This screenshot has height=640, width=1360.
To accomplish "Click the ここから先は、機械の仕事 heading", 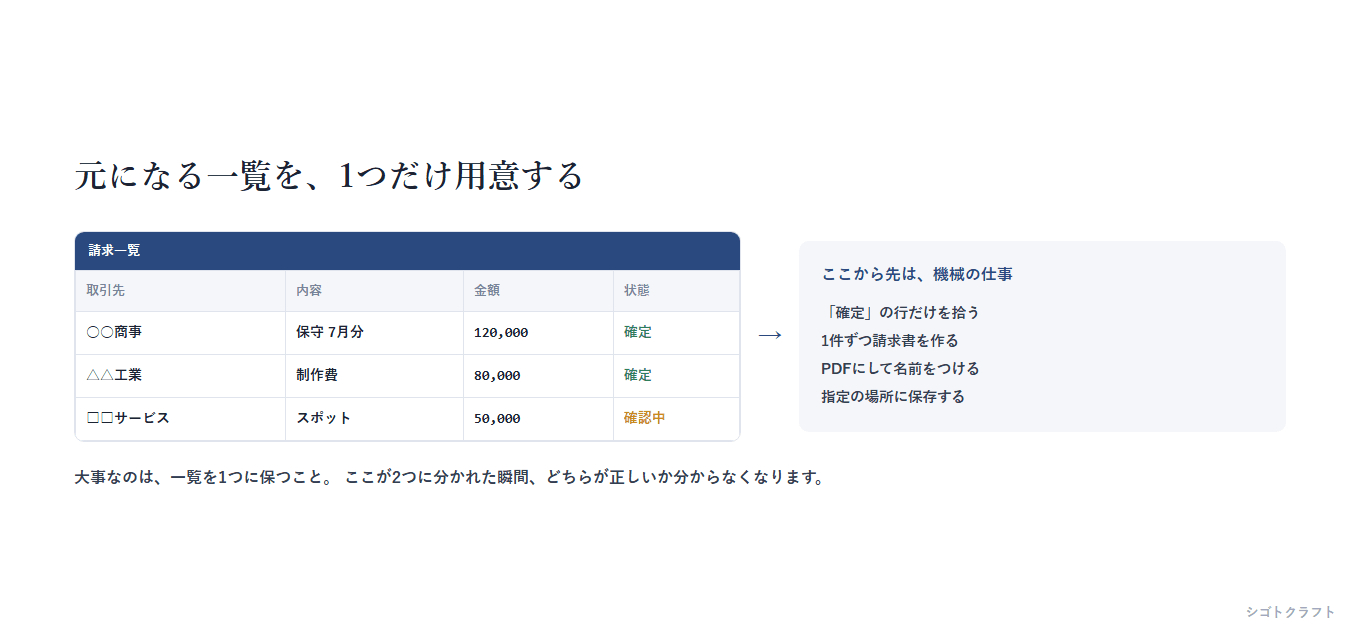I will coord(917,274).
